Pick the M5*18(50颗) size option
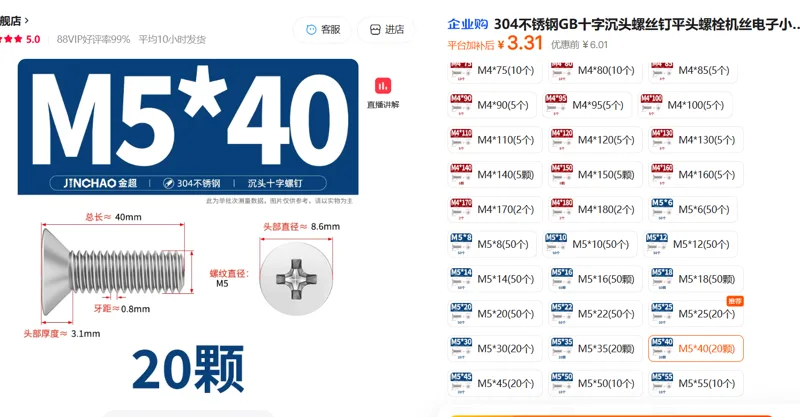The width and height of the screenshot is (800, 417). click(x=696, y=279)
